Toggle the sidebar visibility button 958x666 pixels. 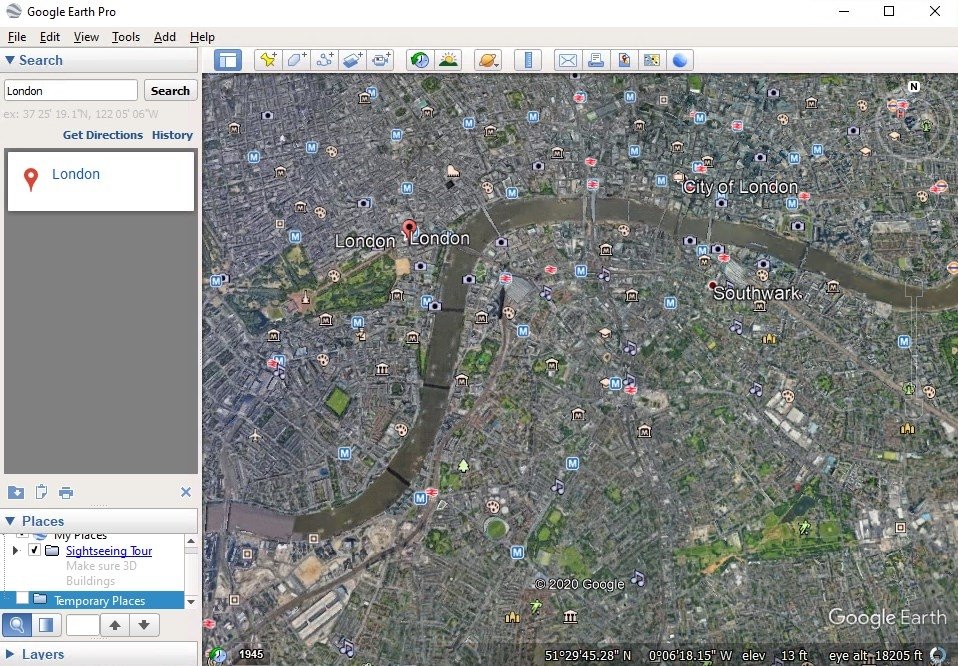[x=228, y=60]
